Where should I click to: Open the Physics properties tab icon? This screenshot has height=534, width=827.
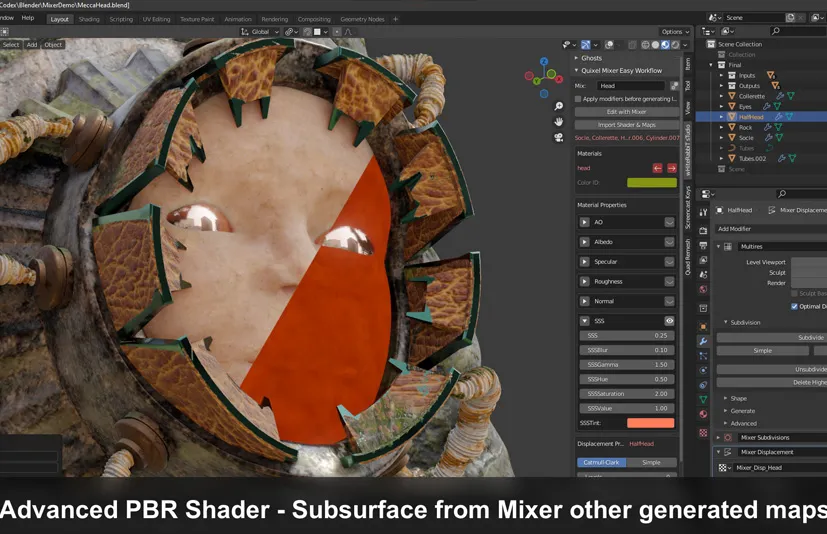click(x=703, y=370)
